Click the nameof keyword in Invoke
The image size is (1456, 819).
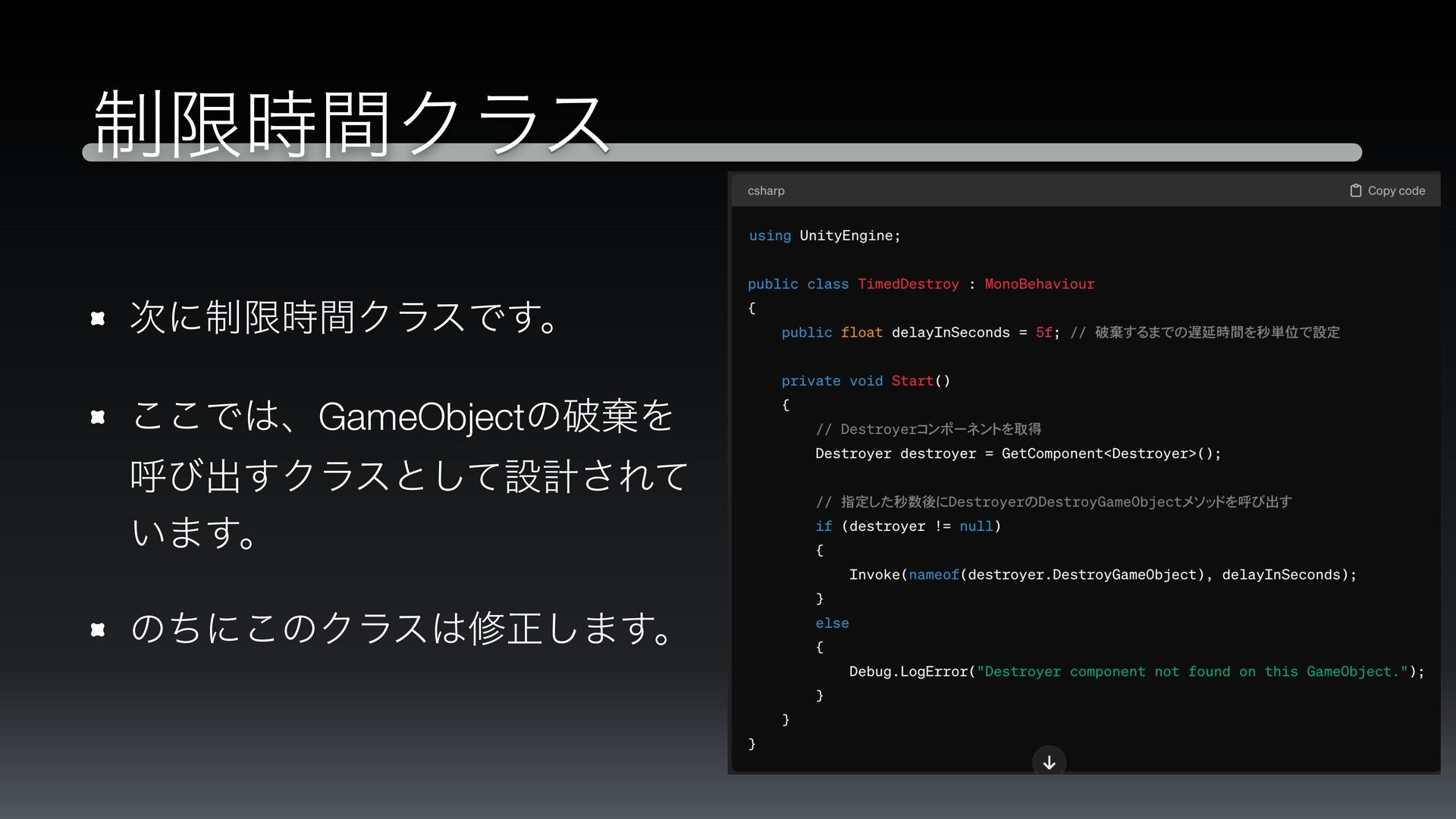coord(934,575)
